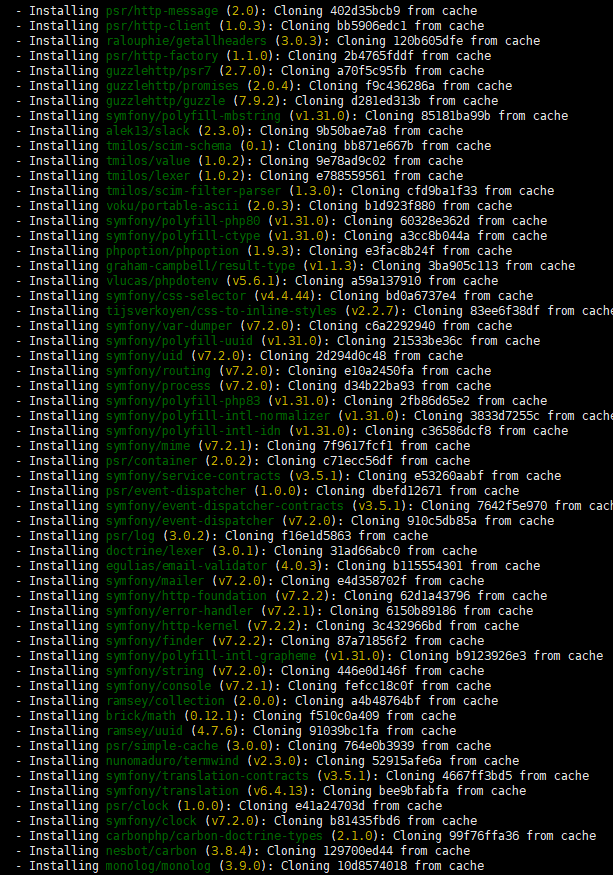Select the psr/event-dispatcher package name

[x=176, y=492]
